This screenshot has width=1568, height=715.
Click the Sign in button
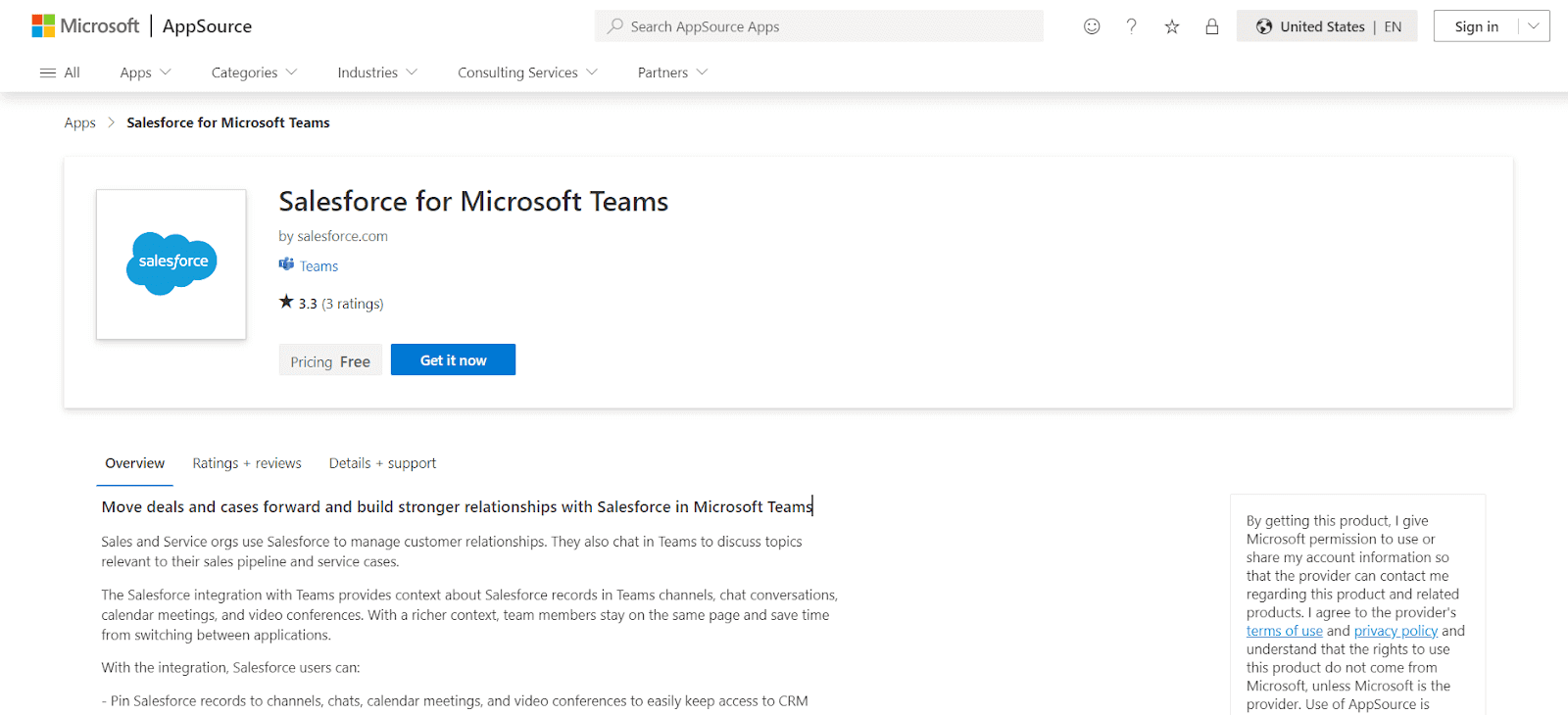coord(1476,26)
